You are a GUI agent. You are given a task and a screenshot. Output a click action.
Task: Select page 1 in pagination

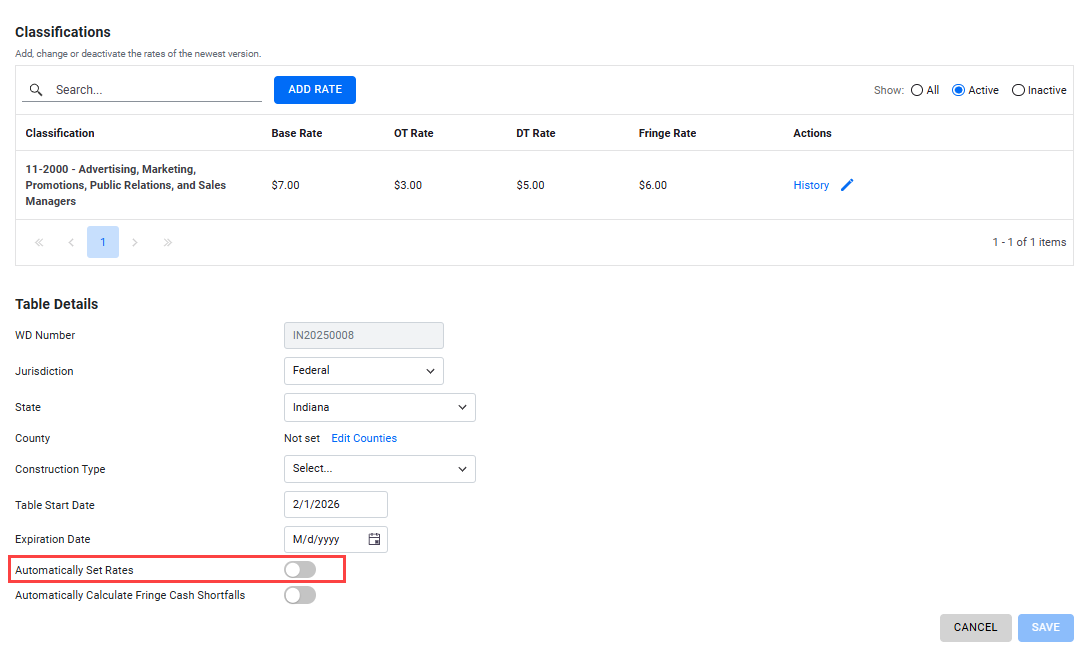103,242
